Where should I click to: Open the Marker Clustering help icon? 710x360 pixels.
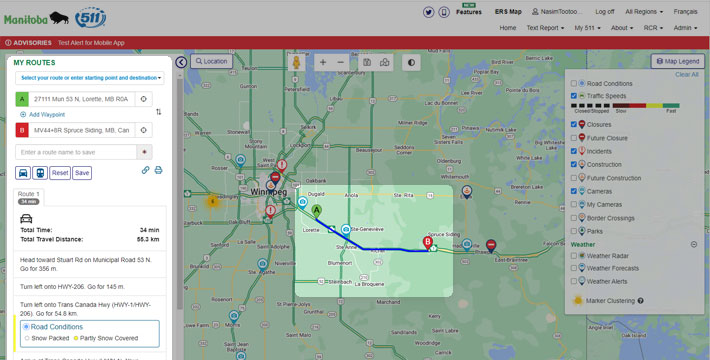click(641, 301)
